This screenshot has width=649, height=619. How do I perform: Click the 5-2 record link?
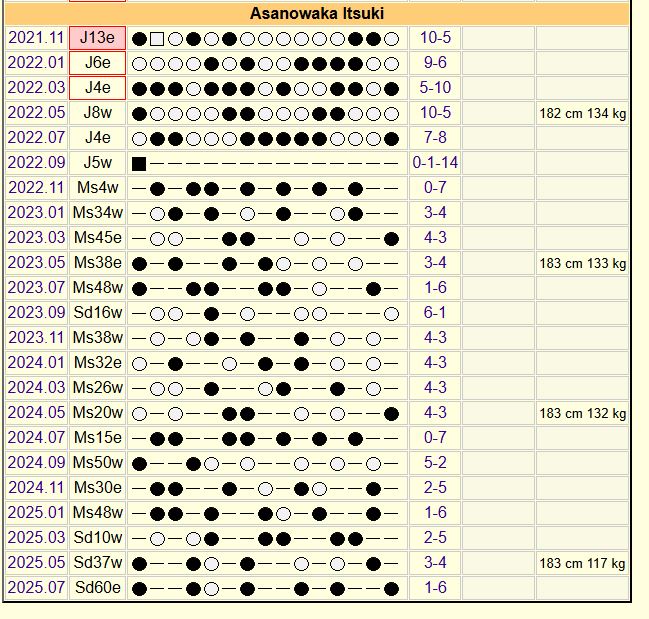click(x=435, y=463)
